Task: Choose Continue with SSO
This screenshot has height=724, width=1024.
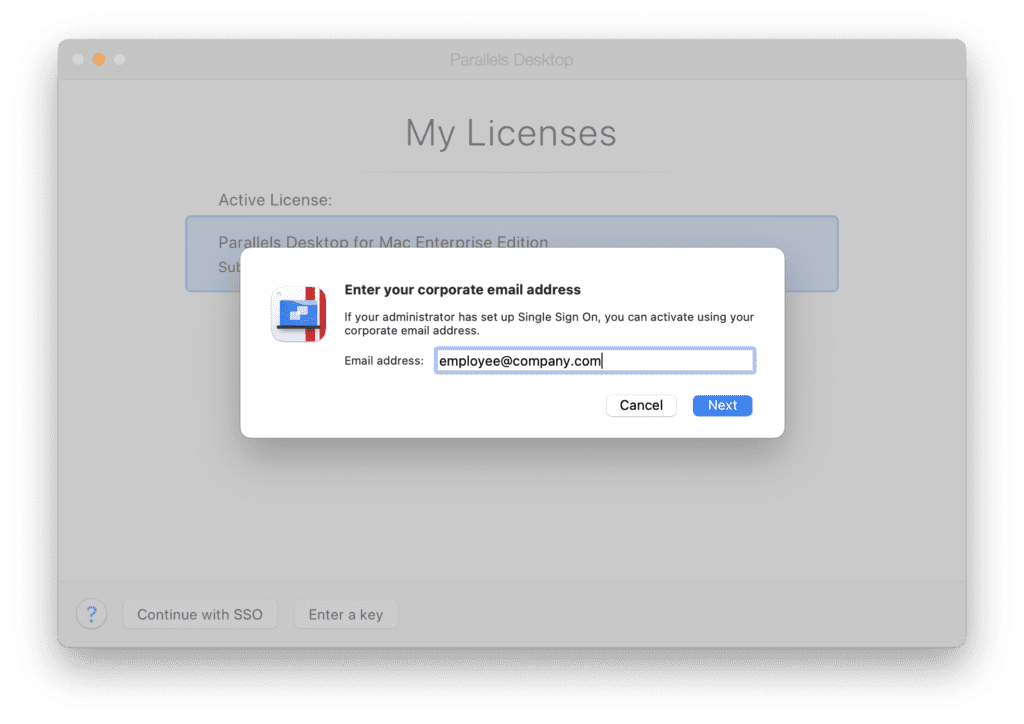Action: click(200, 614)
